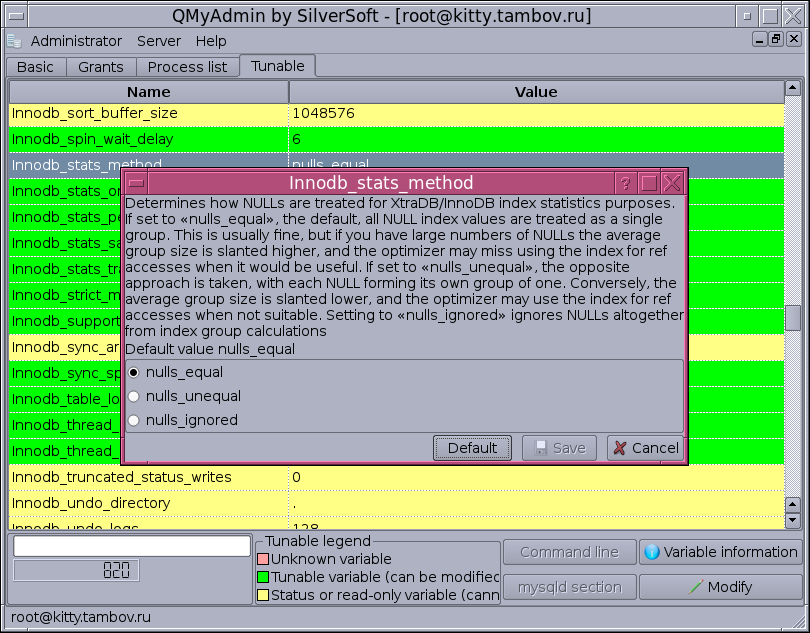The width and height of the screenshot is (810, 633).
Task: Click the Name column header
Action: [148, 92]
